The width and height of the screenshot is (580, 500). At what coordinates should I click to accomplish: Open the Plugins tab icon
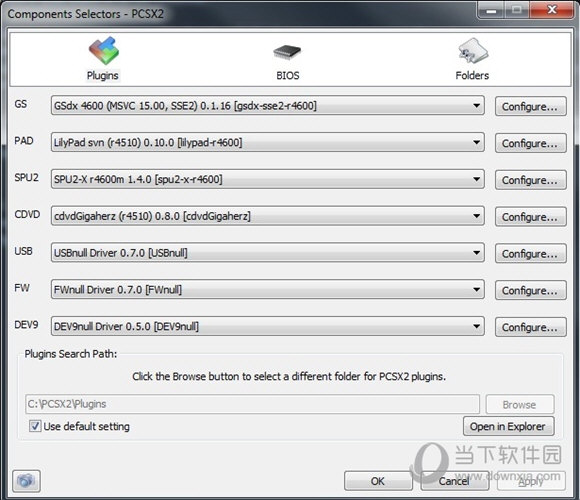pos(104,51)
